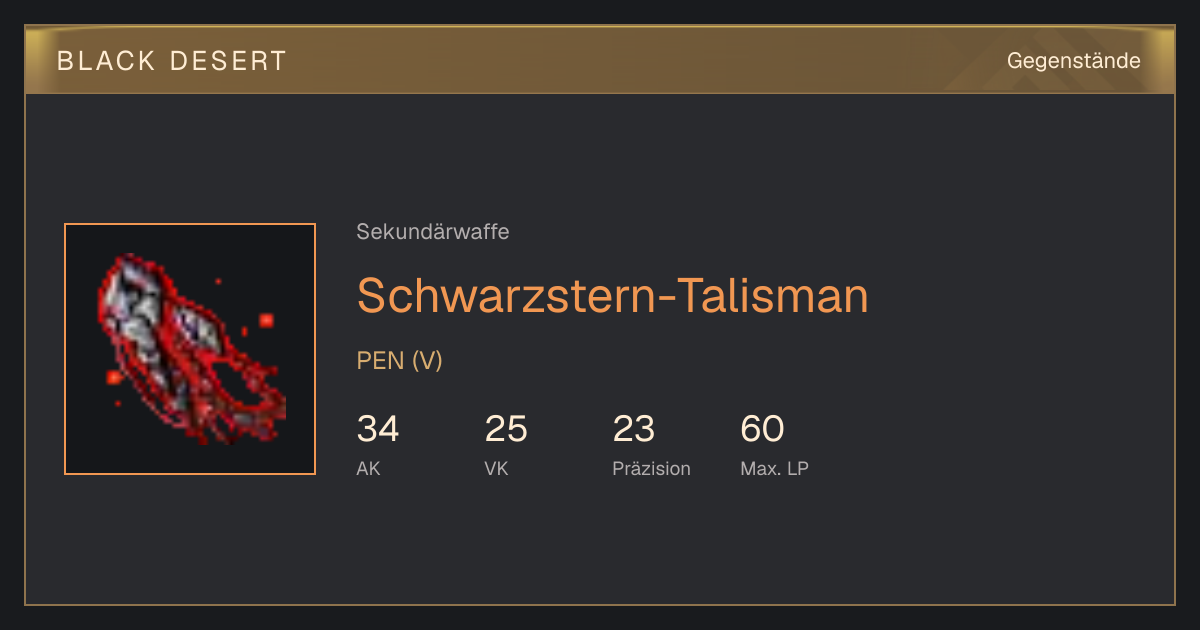The image size is (1200, 630).
Task: Click the Präzision value 23
Action: click(634, 429)
